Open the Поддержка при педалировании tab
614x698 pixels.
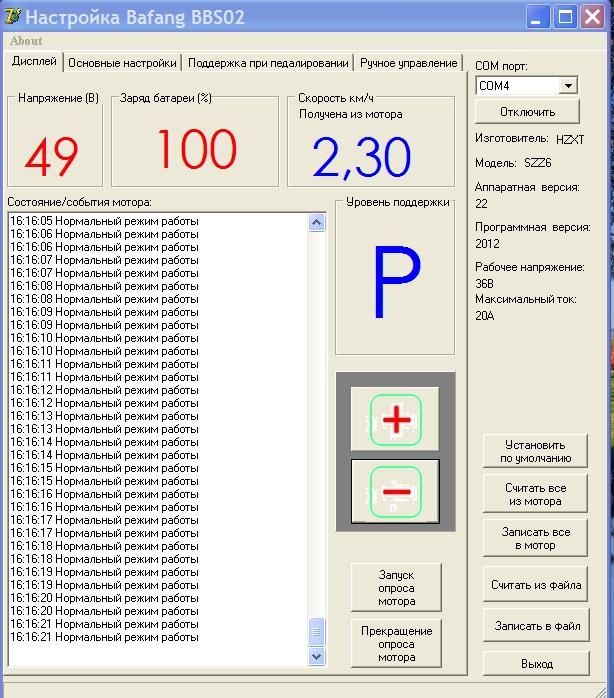click(x=268, y=63)
